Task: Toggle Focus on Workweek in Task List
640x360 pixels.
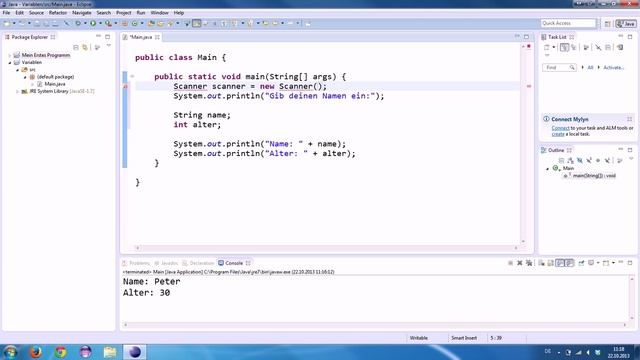Action: click(x=586, y=47)
